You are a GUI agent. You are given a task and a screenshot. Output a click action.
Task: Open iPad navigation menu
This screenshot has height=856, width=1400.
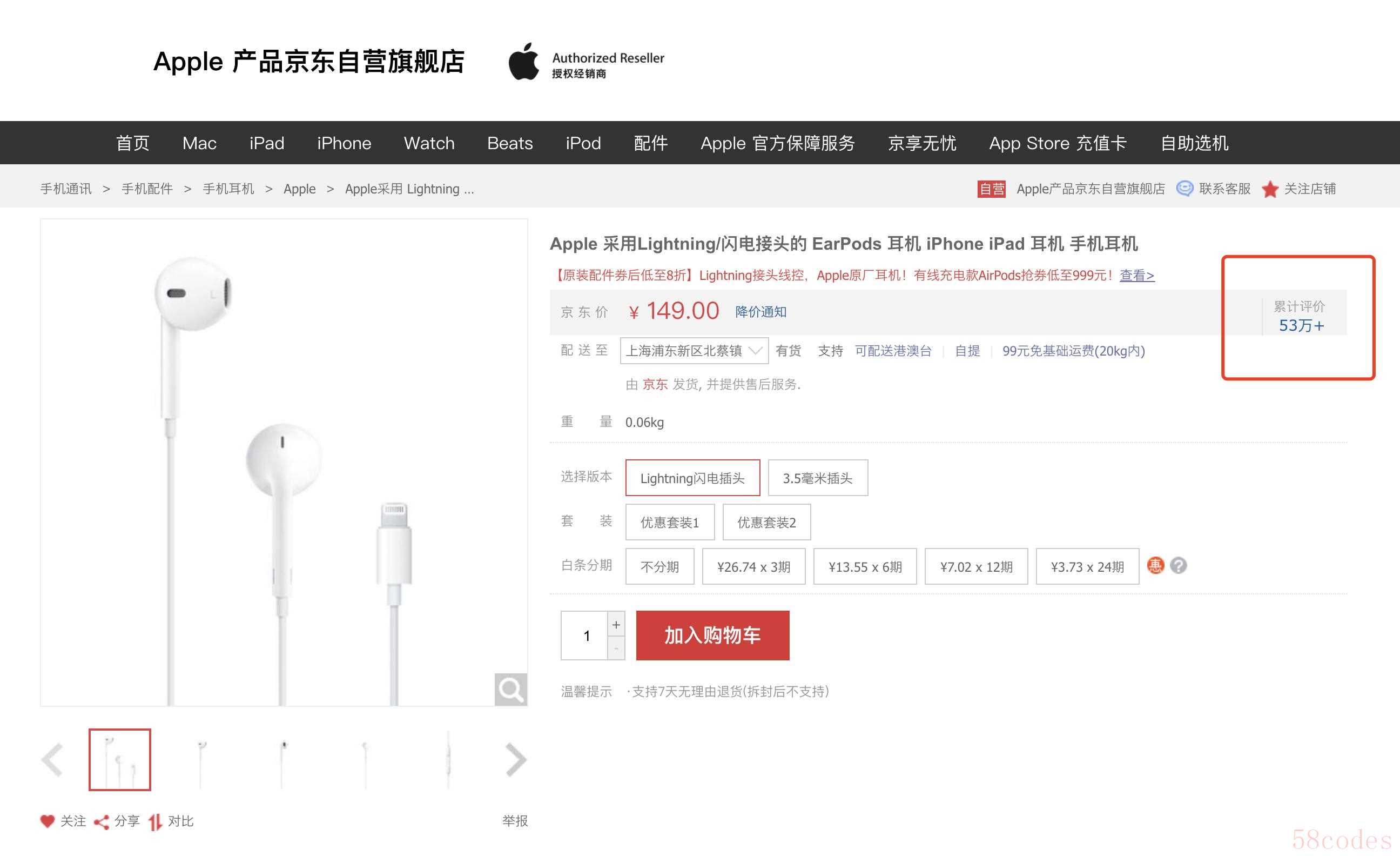click(266, 143)
